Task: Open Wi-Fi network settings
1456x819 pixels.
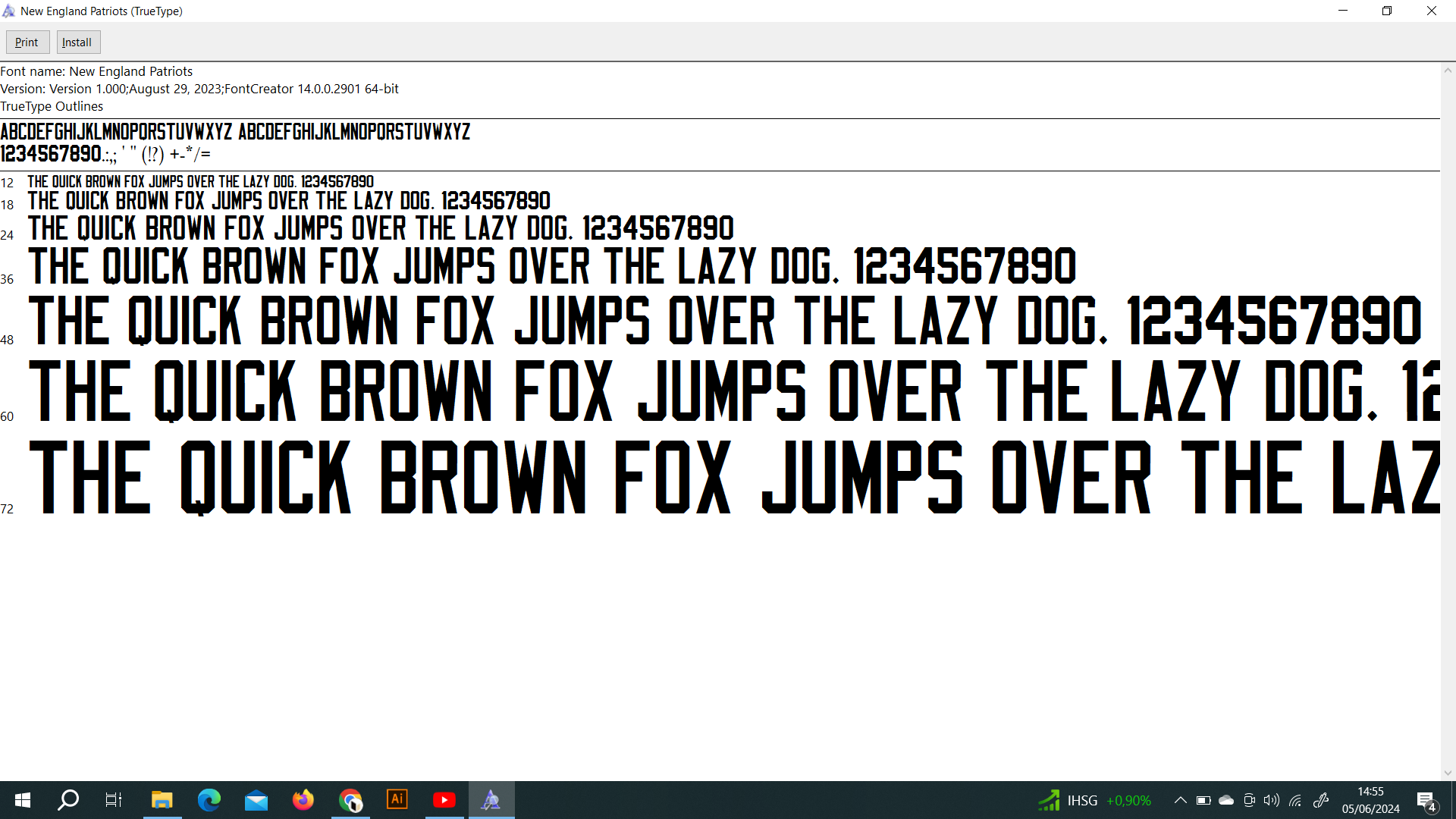Action: tap(1295, 800)
